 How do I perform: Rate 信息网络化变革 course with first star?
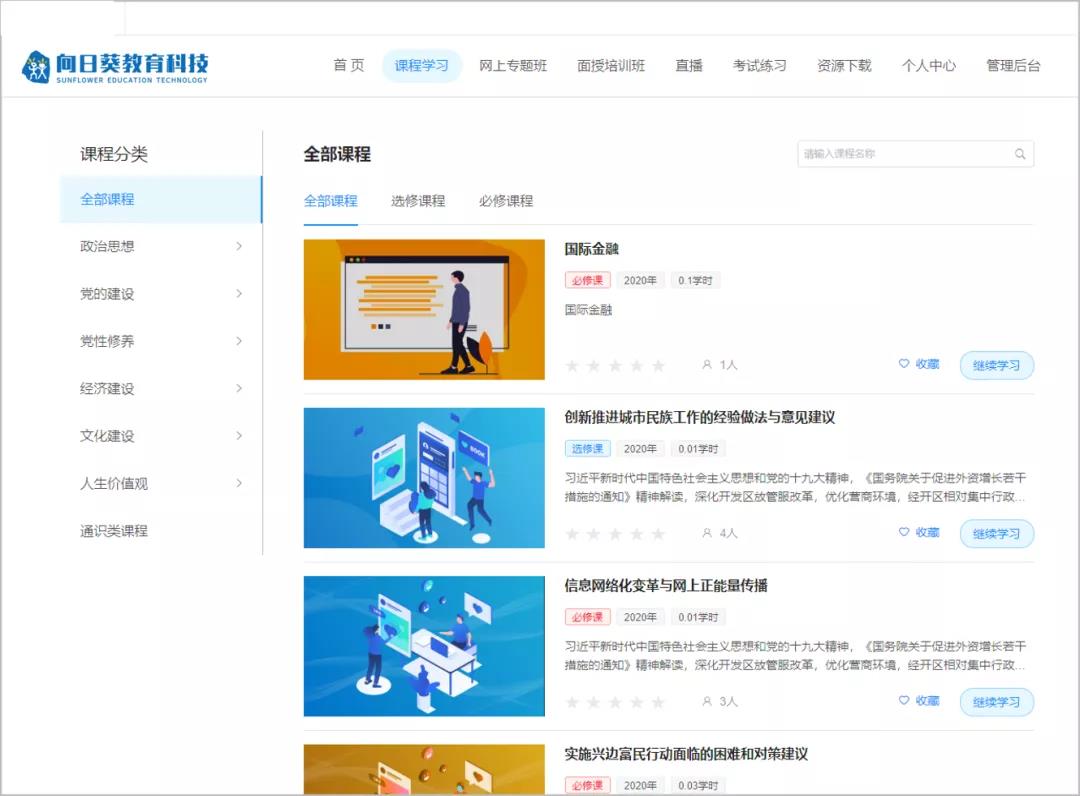(572, 702)
